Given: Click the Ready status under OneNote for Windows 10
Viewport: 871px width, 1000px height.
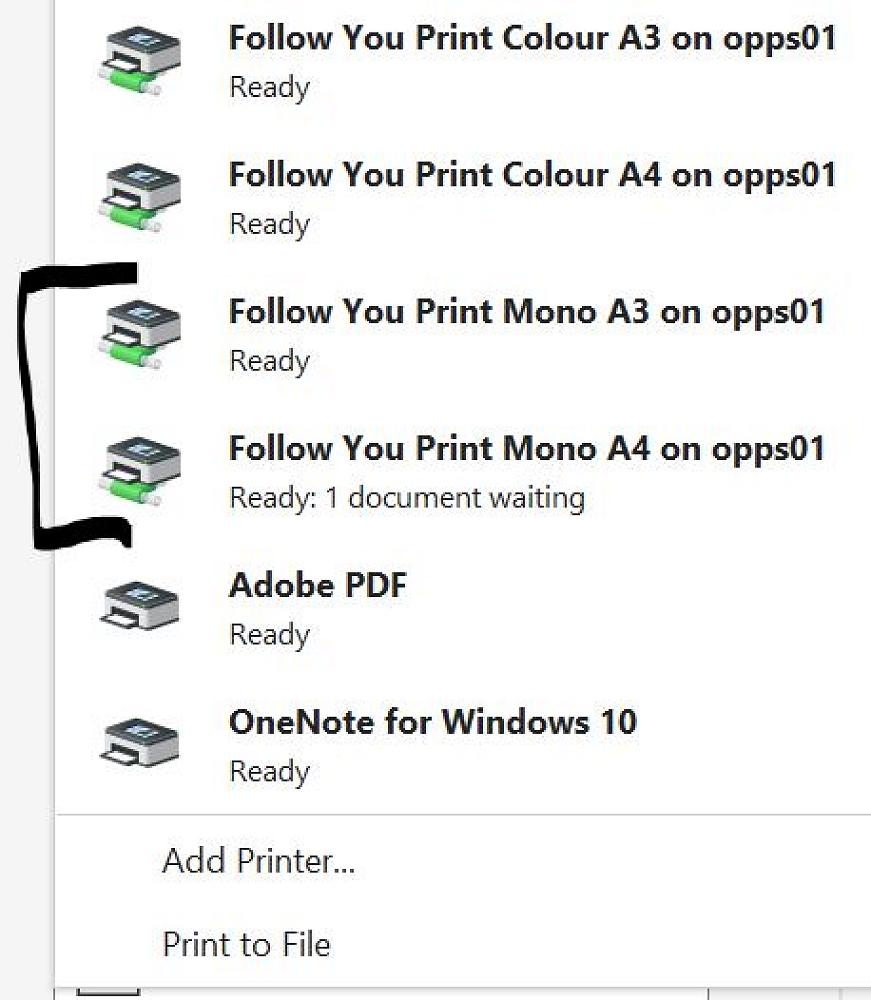Looking at the screenshot, I should (269, 771).
